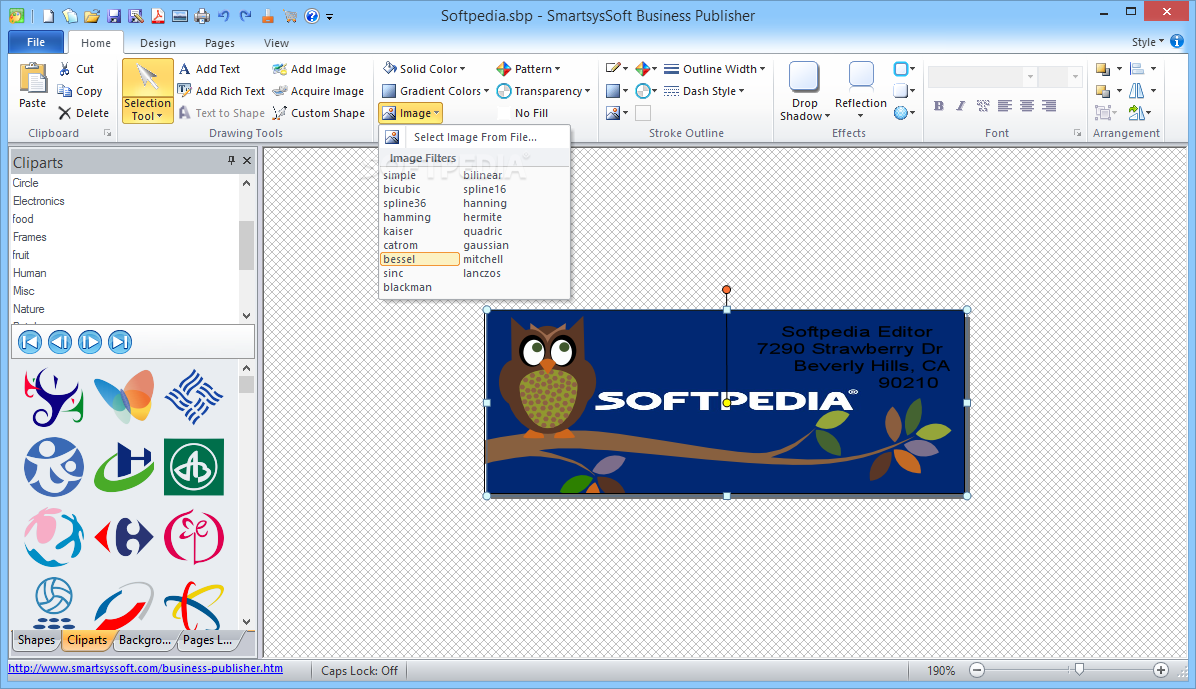Click Add Image tool
Viewport: 1196px width, 689px height.
click(309, 69)
